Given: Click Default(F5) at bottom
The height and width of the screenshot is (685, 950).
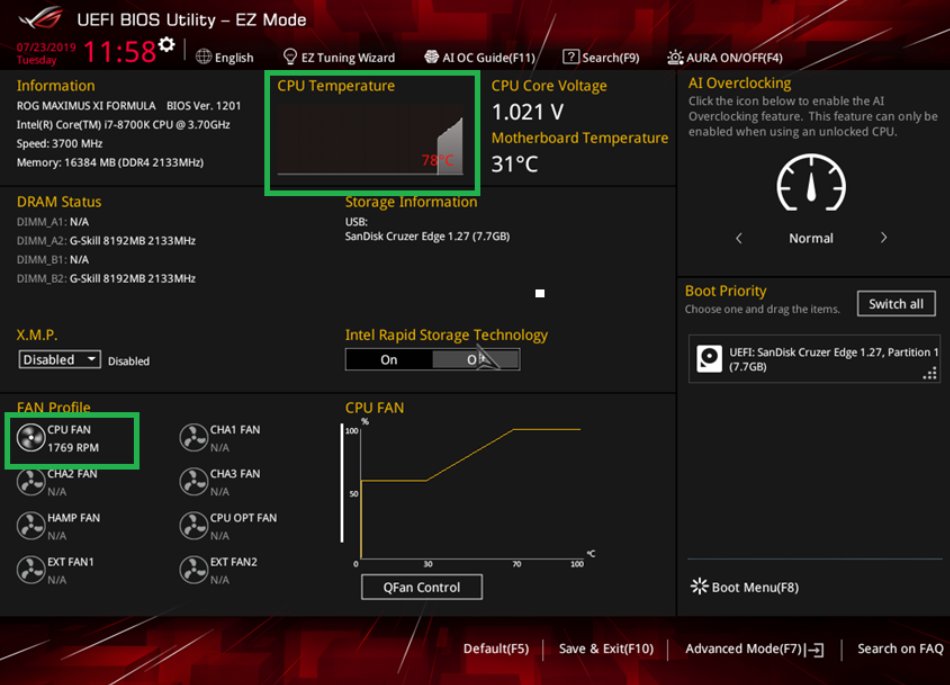Looking at the screenshot, I should [496, 649].
